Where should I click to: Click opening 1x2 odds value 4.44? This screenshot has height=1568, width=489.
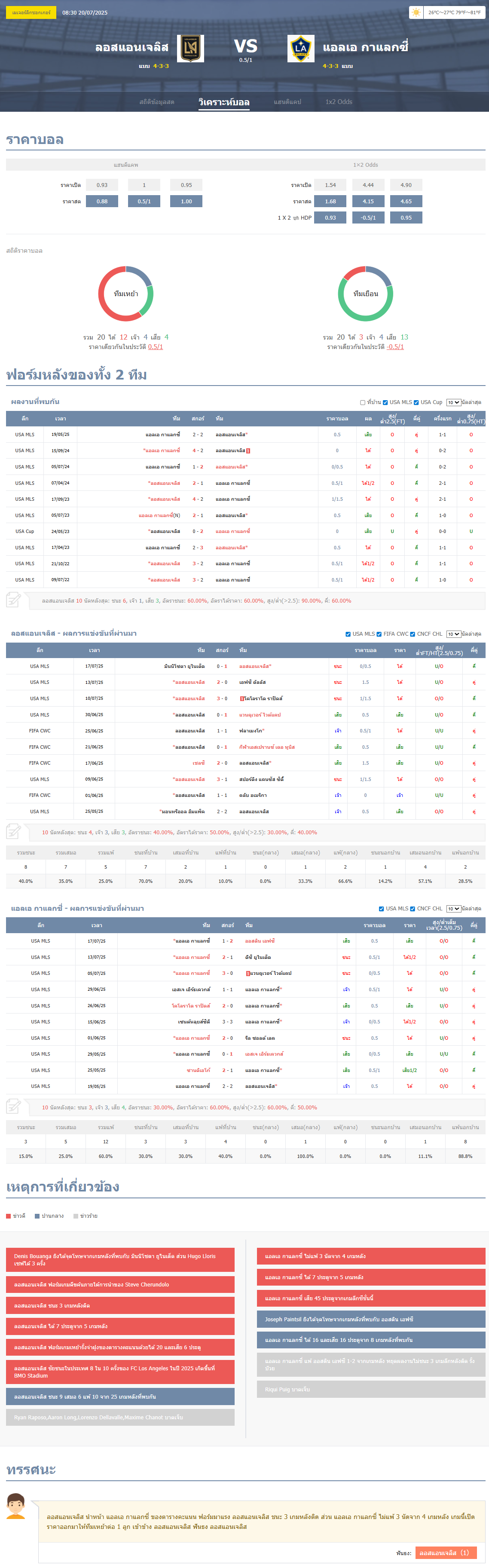click(x=368, y=185)
